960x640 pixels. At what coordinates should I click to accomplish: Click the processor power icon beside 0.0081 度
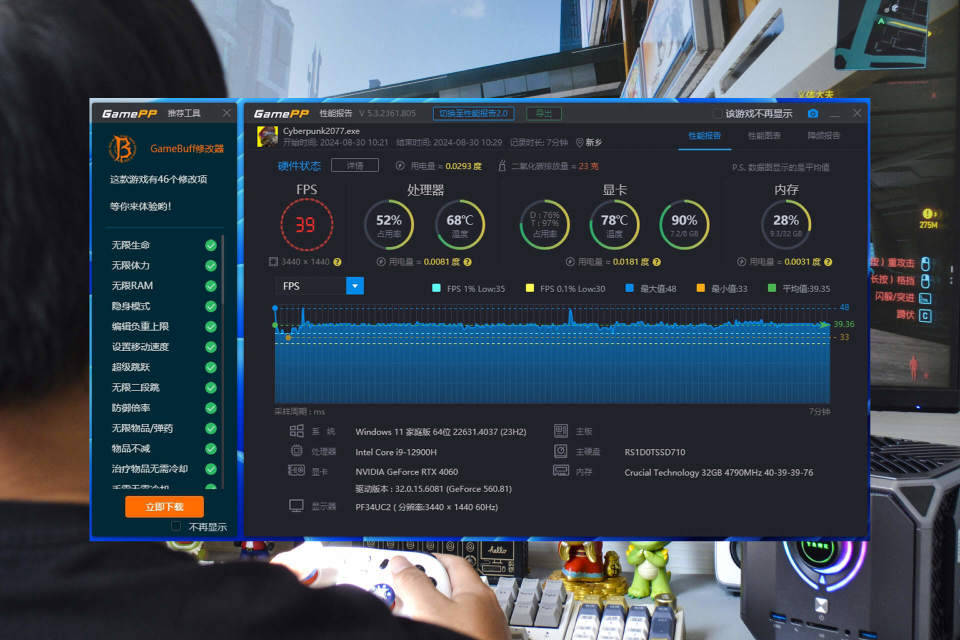click(x=381, y=262)
